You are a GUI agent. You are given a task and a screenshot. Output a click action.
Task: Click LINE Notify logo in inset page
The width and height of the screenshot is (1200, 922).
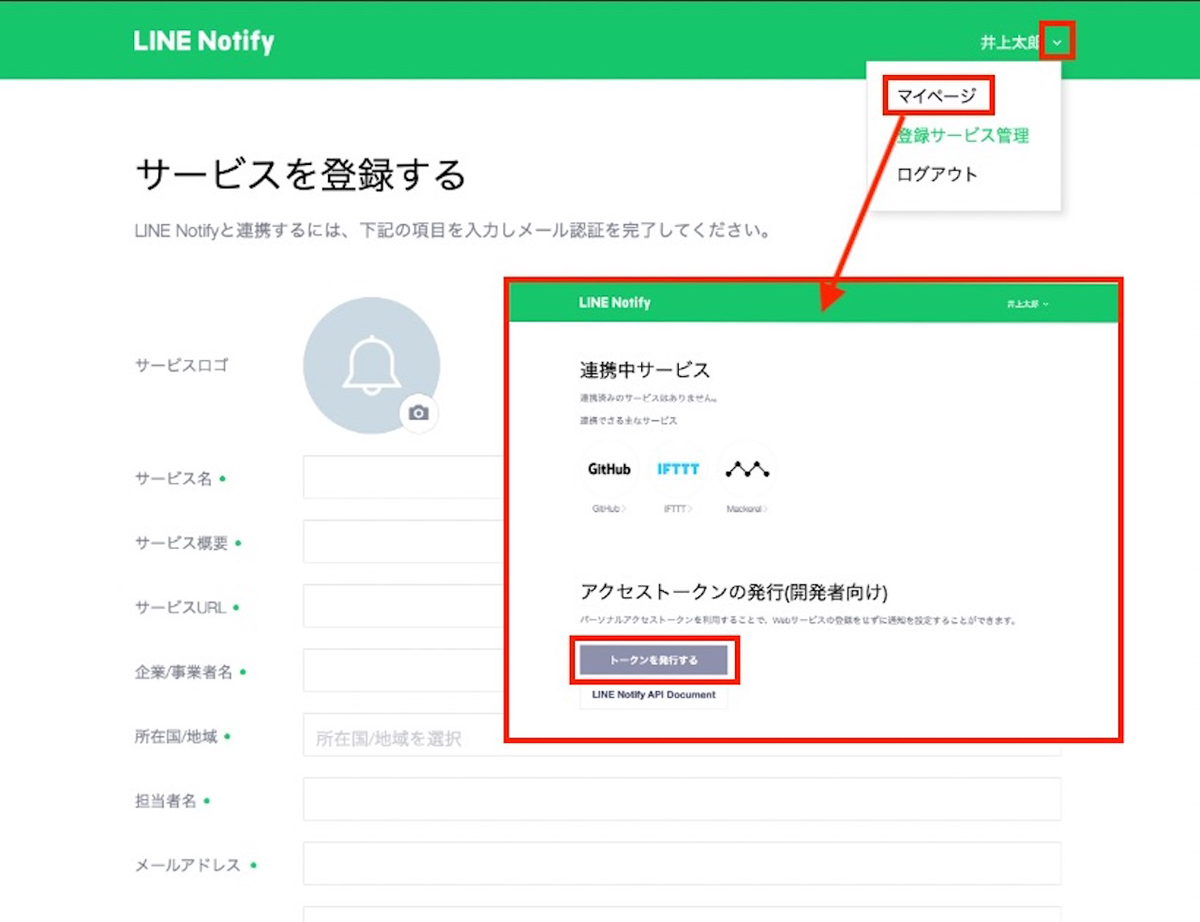click(x=614, y=302)
